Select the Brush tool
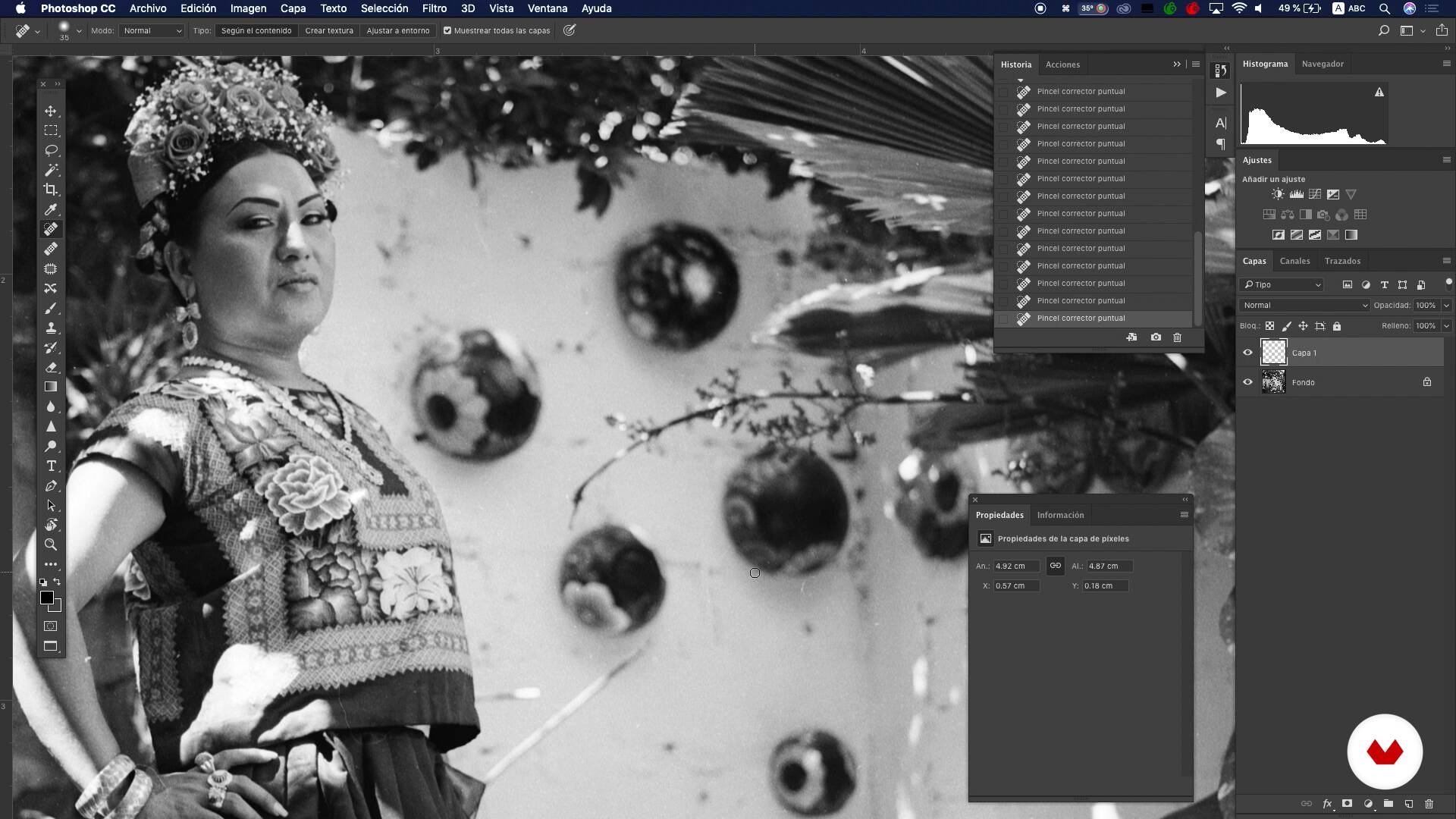This screenshot has width=1456, height=819. 51,308
